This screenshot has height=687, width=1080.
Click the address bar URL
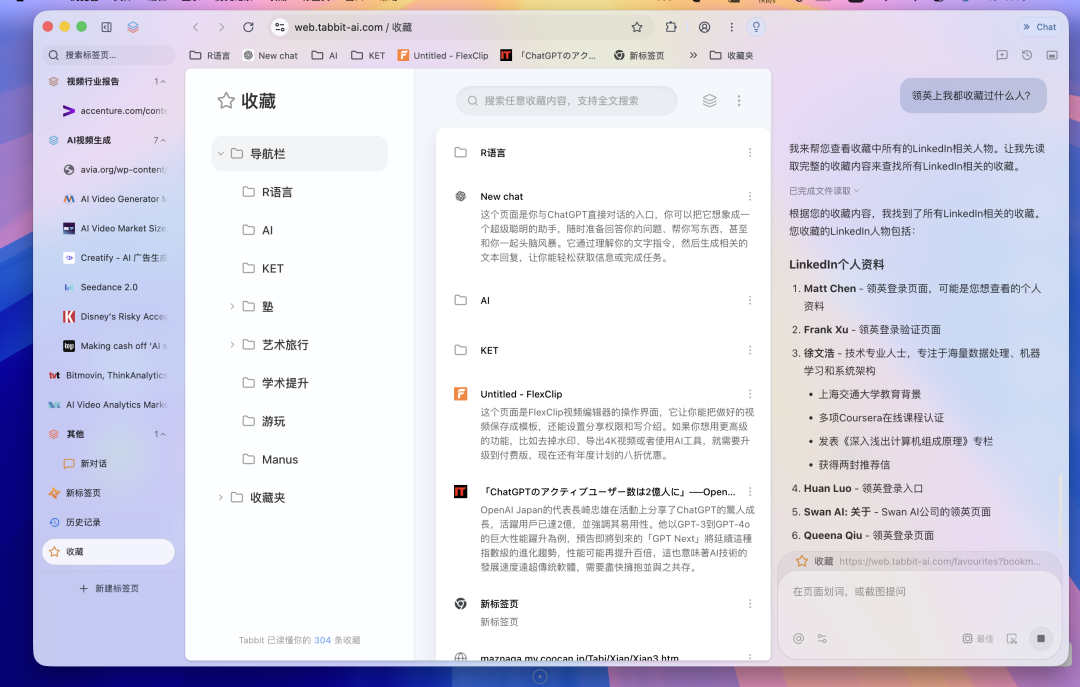click(x=353, y=27)
